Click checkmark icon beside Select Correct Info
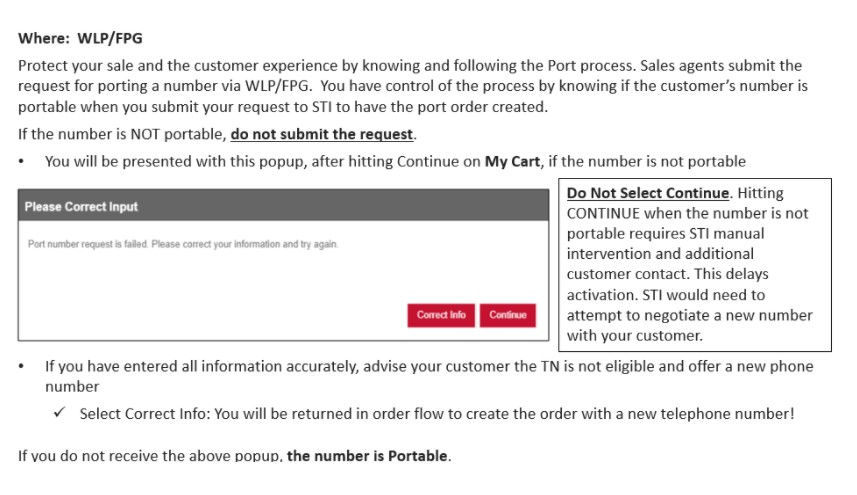Image resolution: width=857 pixels, height=495 pixels. click(x=60, y=412)
